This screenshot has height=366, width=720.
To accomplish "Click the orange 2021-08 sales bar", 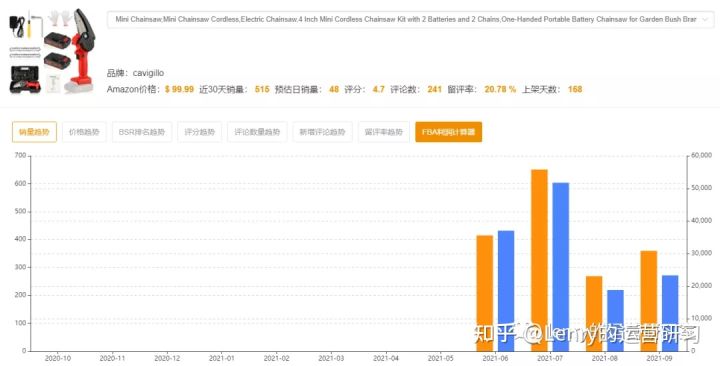I will [x=594, y=314].
